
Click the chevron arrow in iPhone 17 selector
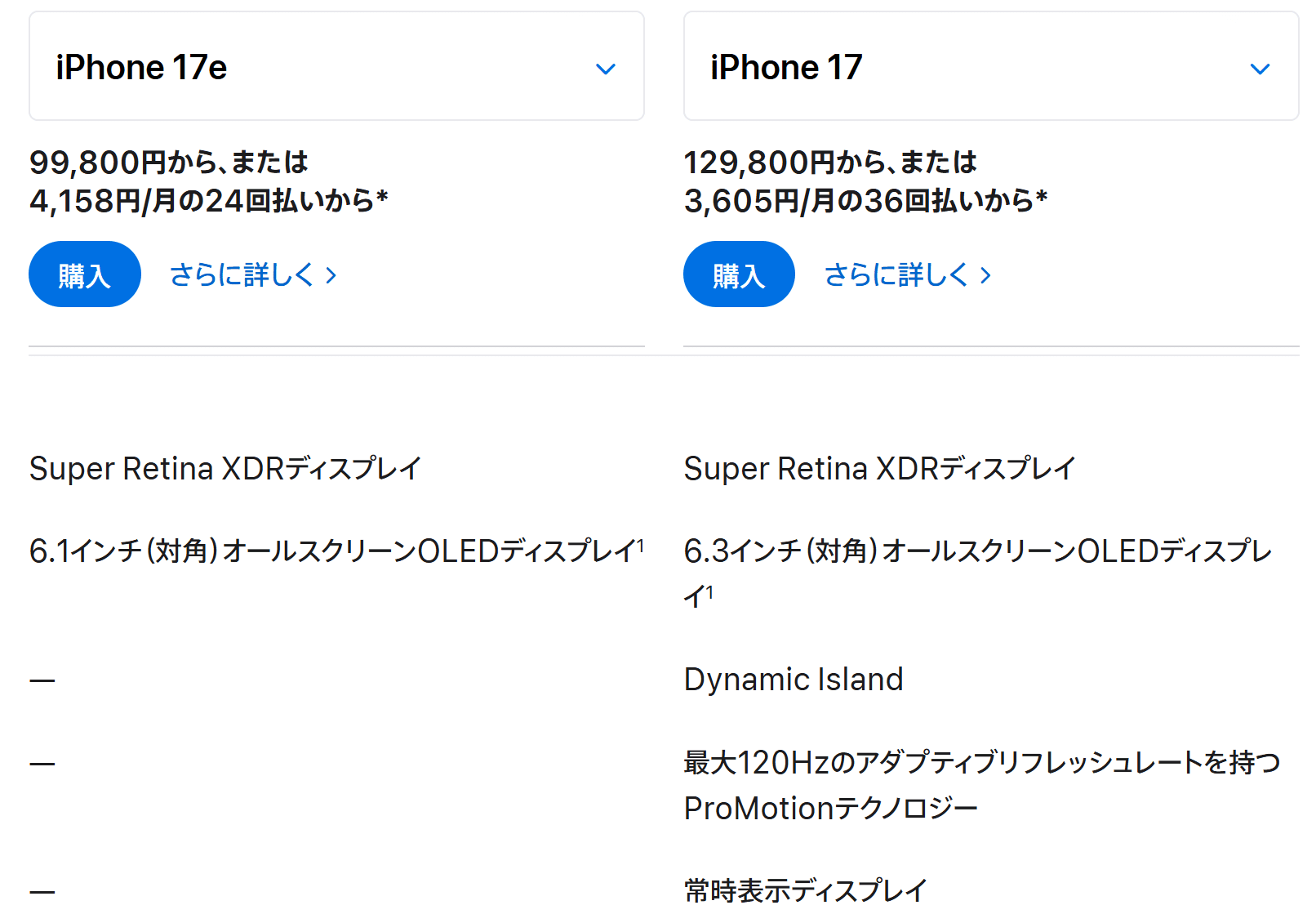1260,69
